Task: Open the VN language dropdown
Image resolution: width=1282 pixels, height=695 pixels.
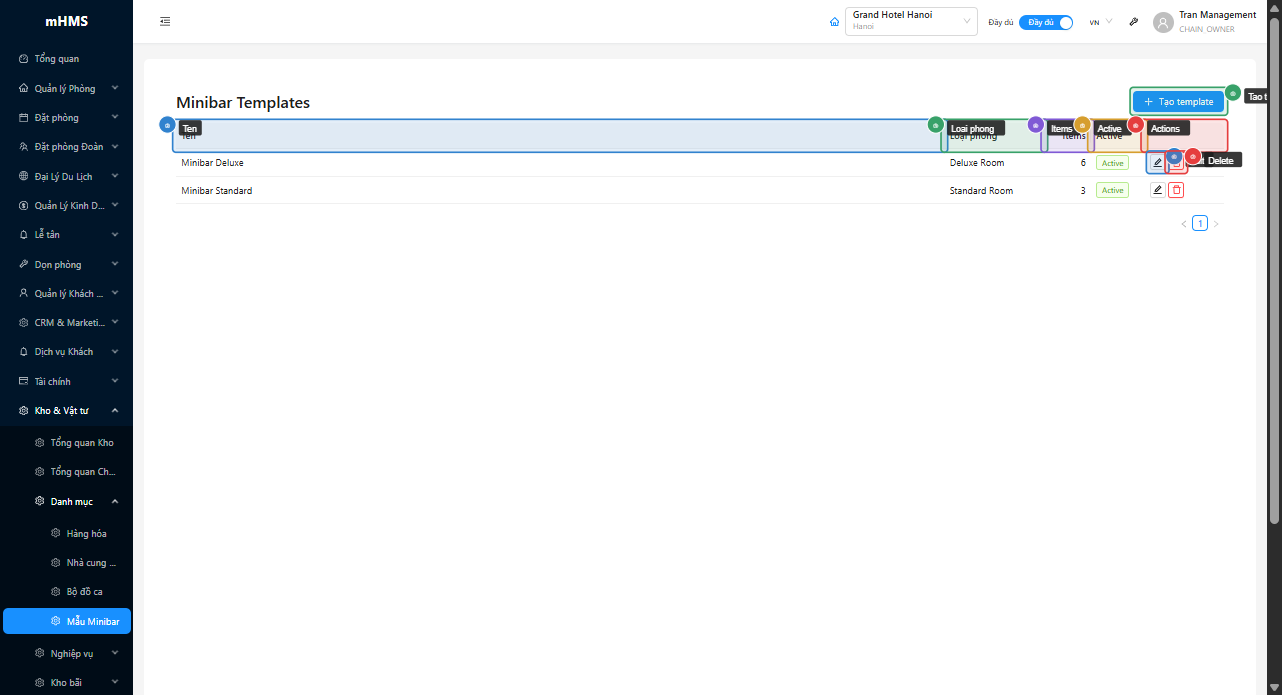Action: pos(1100,22)
